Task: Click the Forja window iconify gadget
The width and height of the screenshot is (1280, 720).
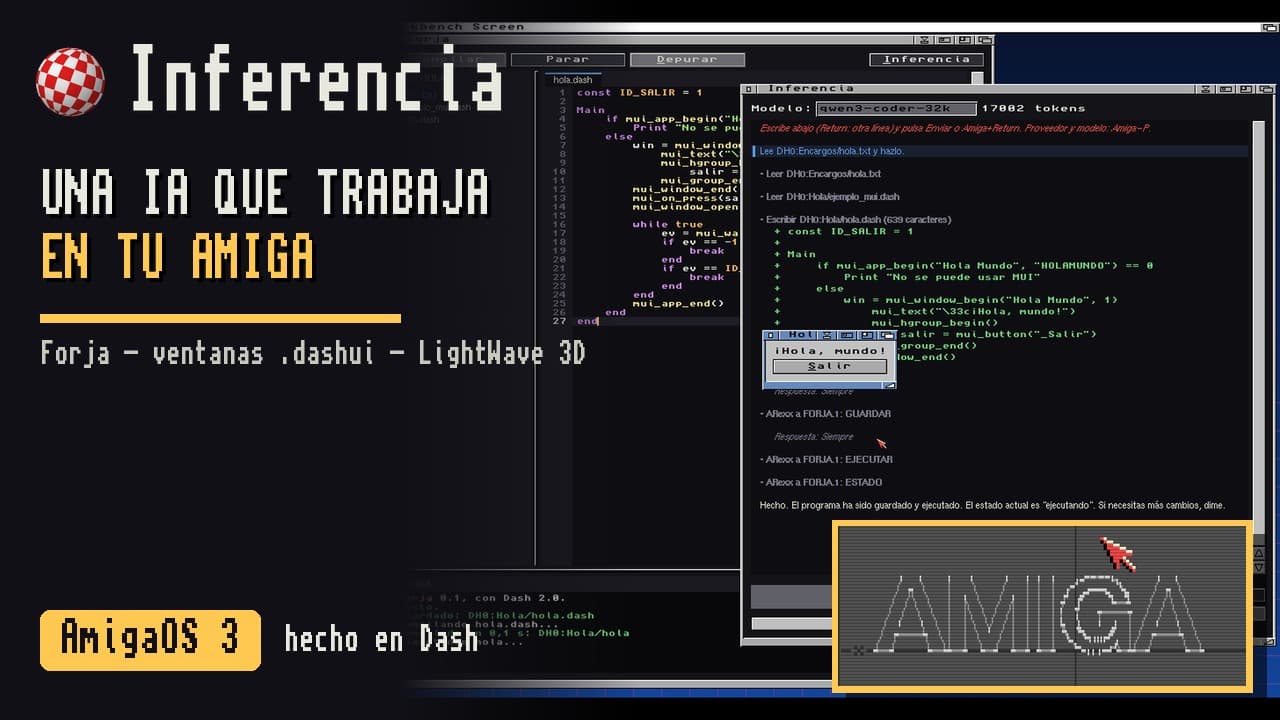Action: coord(945,40)
